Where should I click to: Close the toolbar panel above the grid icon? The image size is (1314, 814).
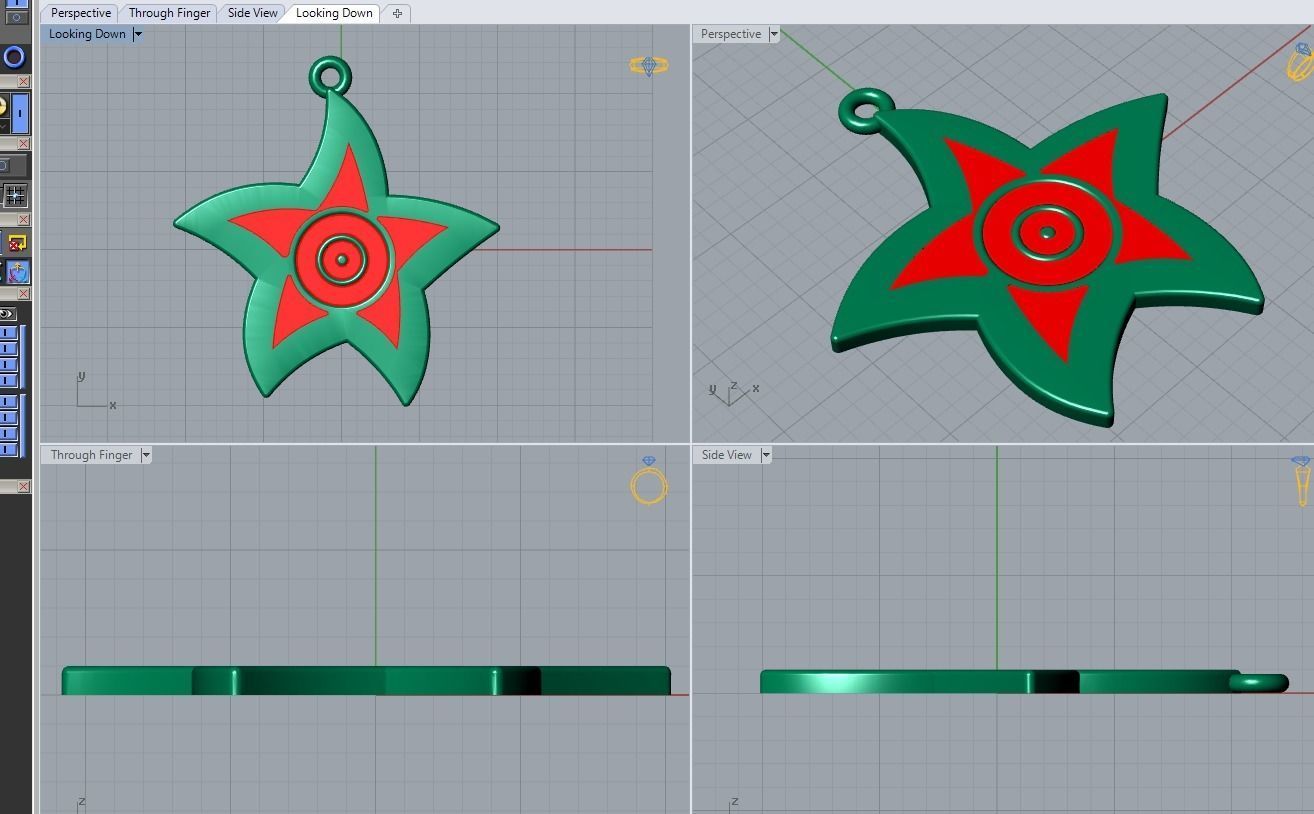pos(23,144)
